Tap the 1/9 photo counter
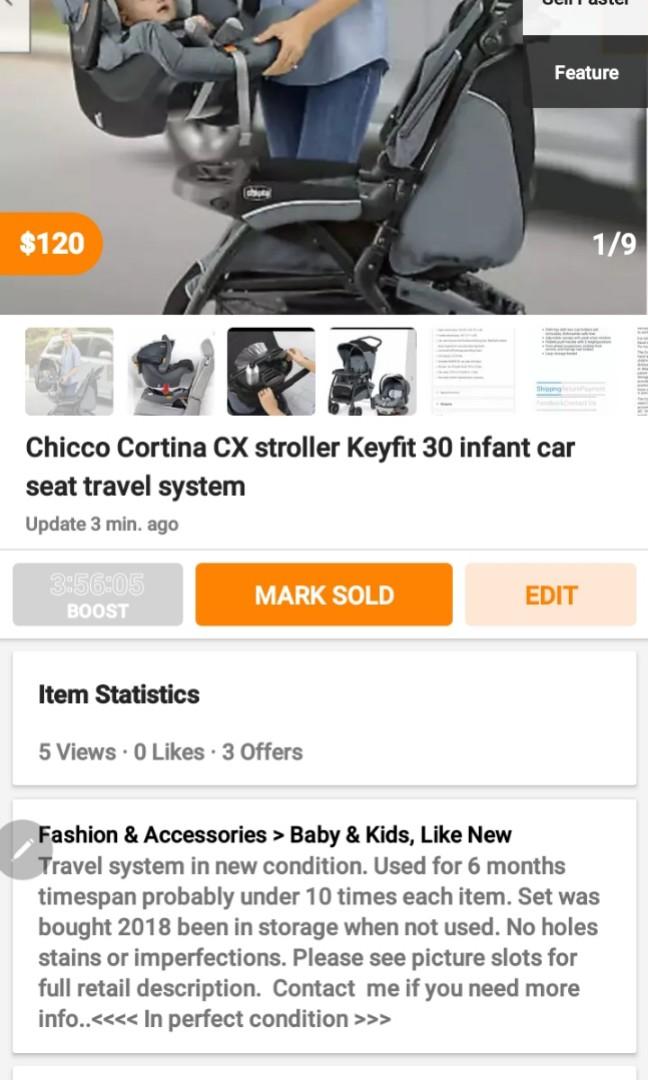 click(x=614, y=244)
